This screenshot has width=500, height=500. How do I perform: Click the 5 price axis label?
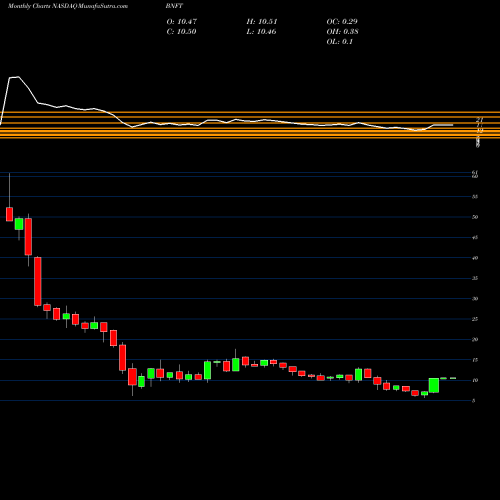tap(474, 401)
